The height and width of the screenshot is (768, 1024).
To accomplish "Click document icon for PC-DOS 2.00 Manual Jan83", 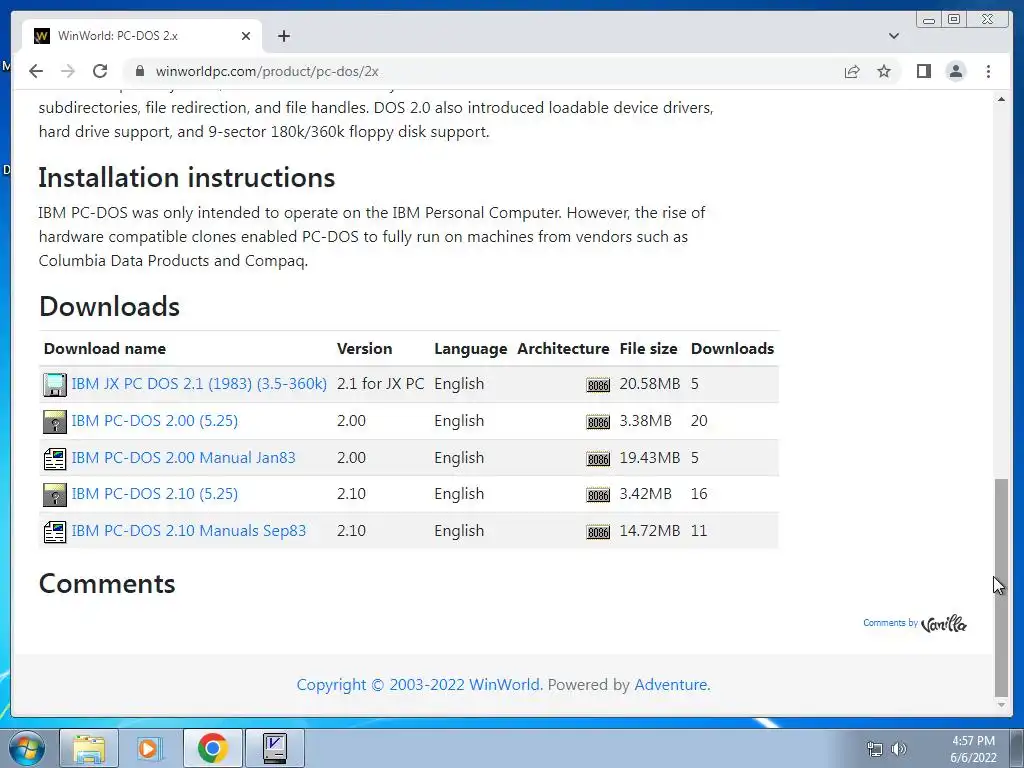I will pyautogui.click(x=55, y=458).
